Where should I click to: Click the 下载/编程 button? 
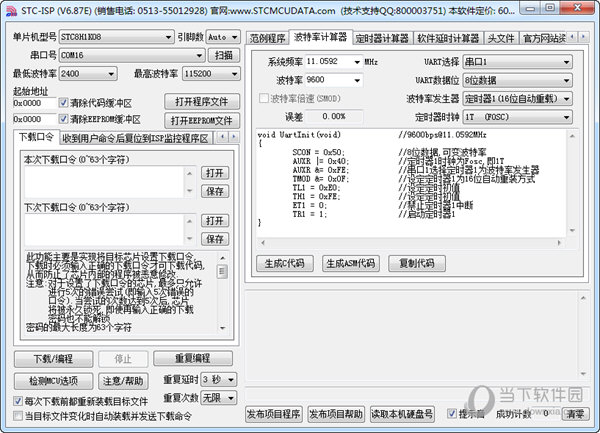pos(54,359)
